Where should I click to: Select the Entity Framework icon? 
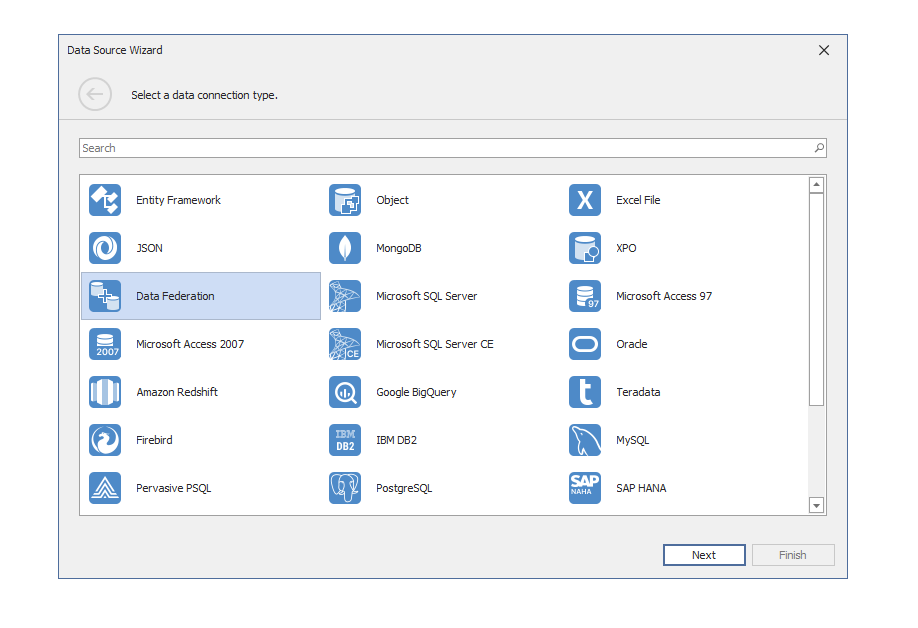pos(105,200)
